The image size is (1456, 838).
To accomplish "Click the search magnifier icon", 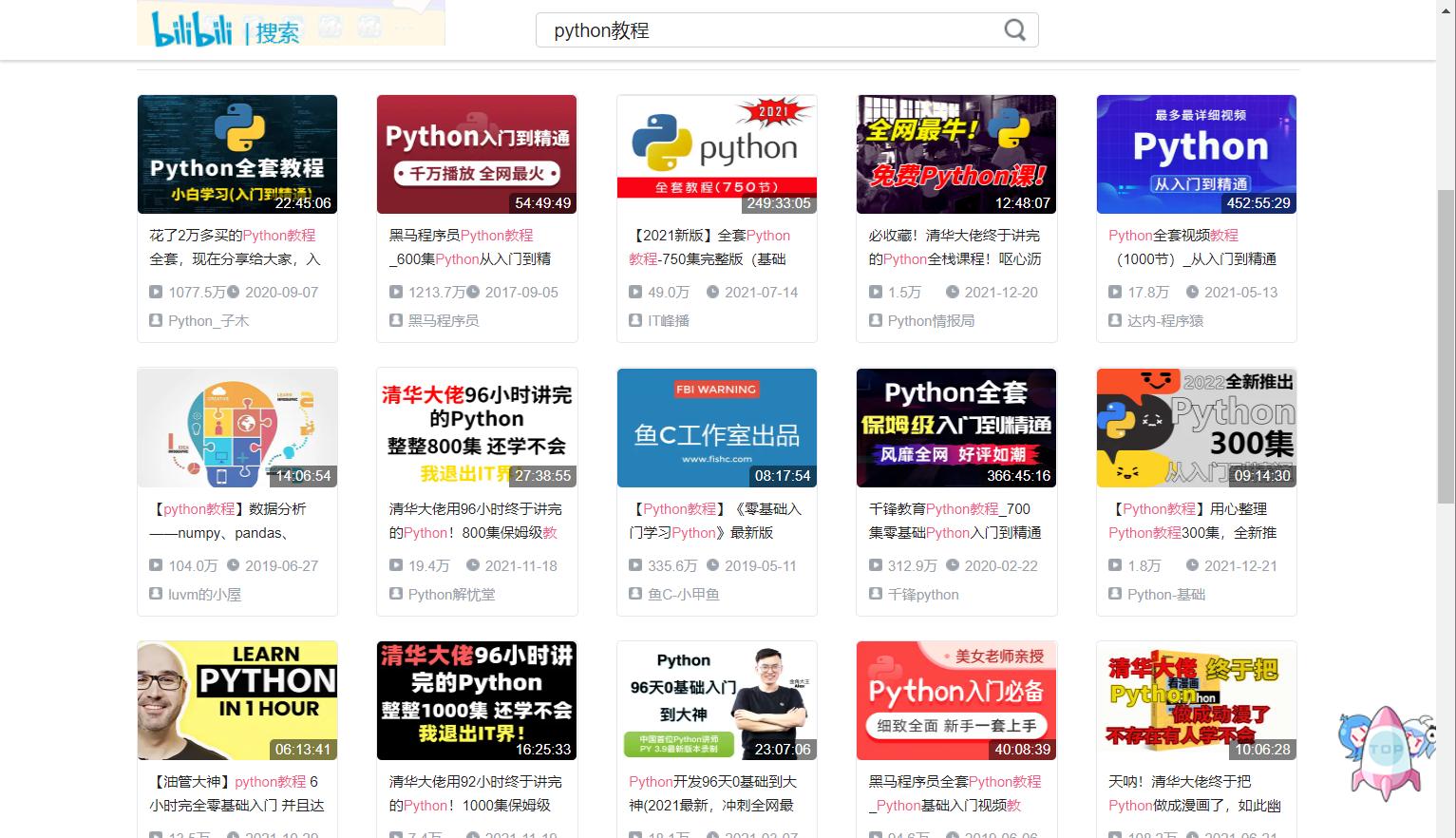I will pos(1014,29).
